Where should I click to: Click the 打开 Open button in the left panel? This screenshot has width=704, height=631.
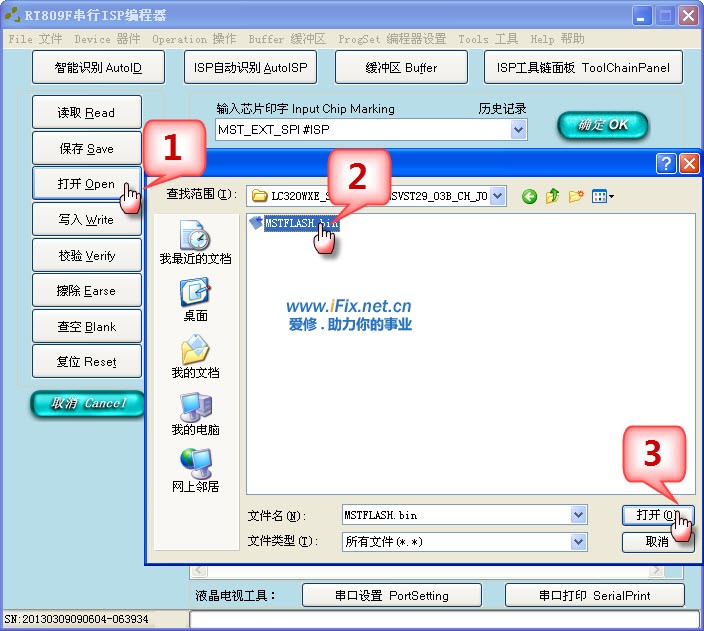tap(87, 184)
